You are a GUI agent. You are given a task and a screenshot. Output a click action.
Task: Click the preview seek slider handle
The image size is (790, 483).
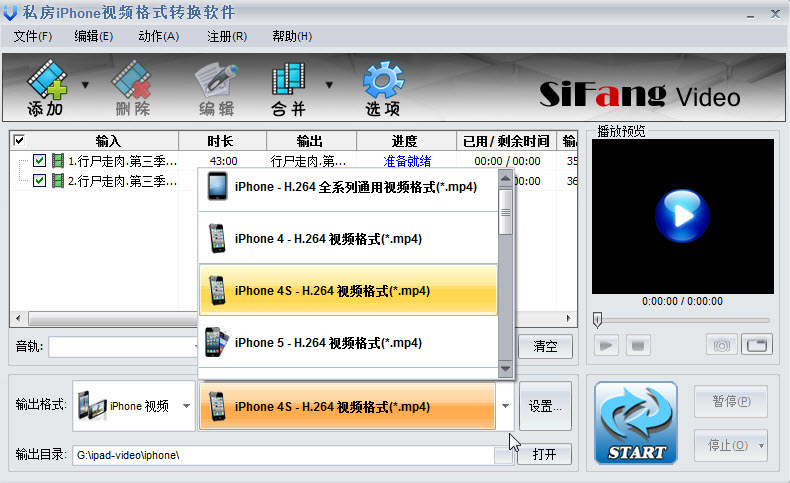598,320
